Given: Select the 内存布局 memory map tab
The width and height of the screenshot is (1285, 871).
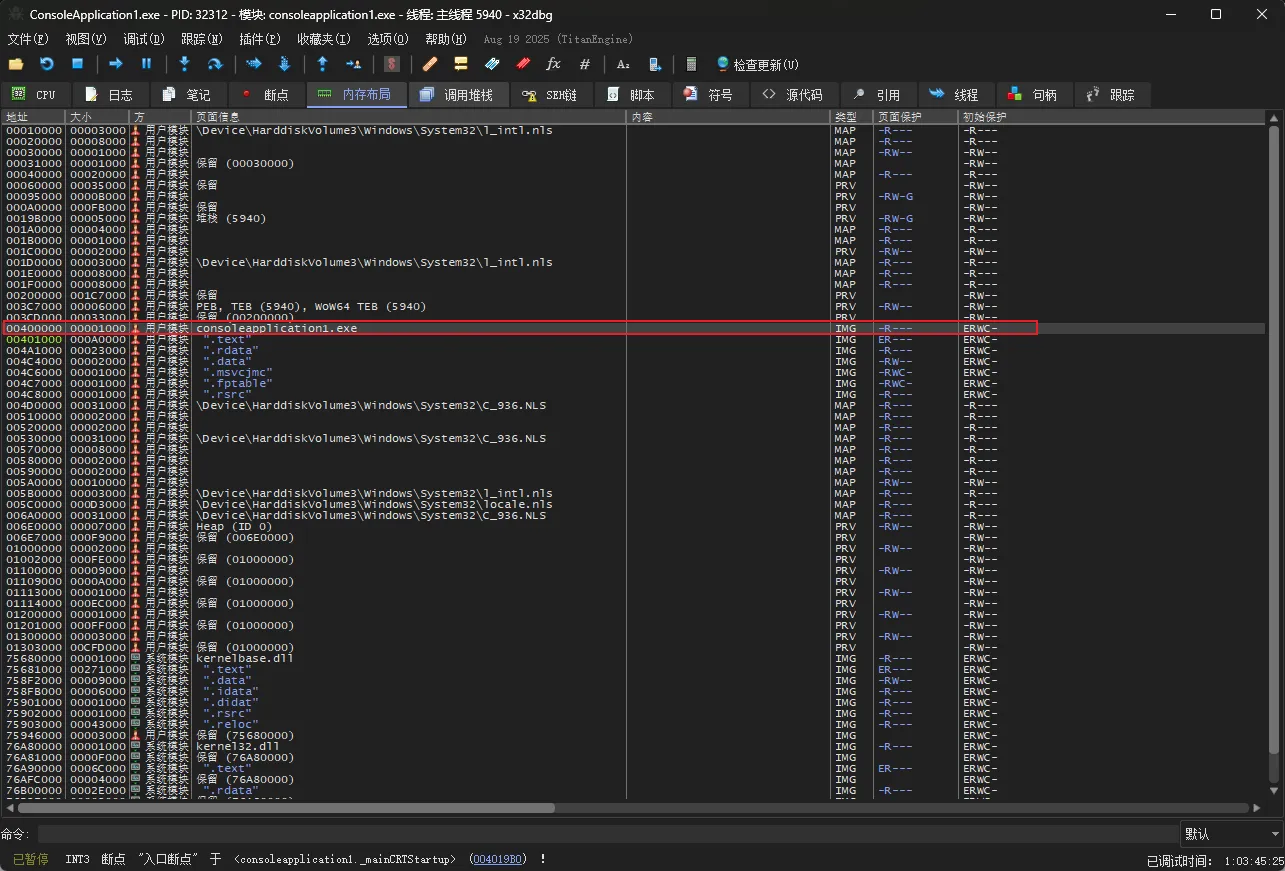Looking at the screenshot, I should (x=355, y=94).
